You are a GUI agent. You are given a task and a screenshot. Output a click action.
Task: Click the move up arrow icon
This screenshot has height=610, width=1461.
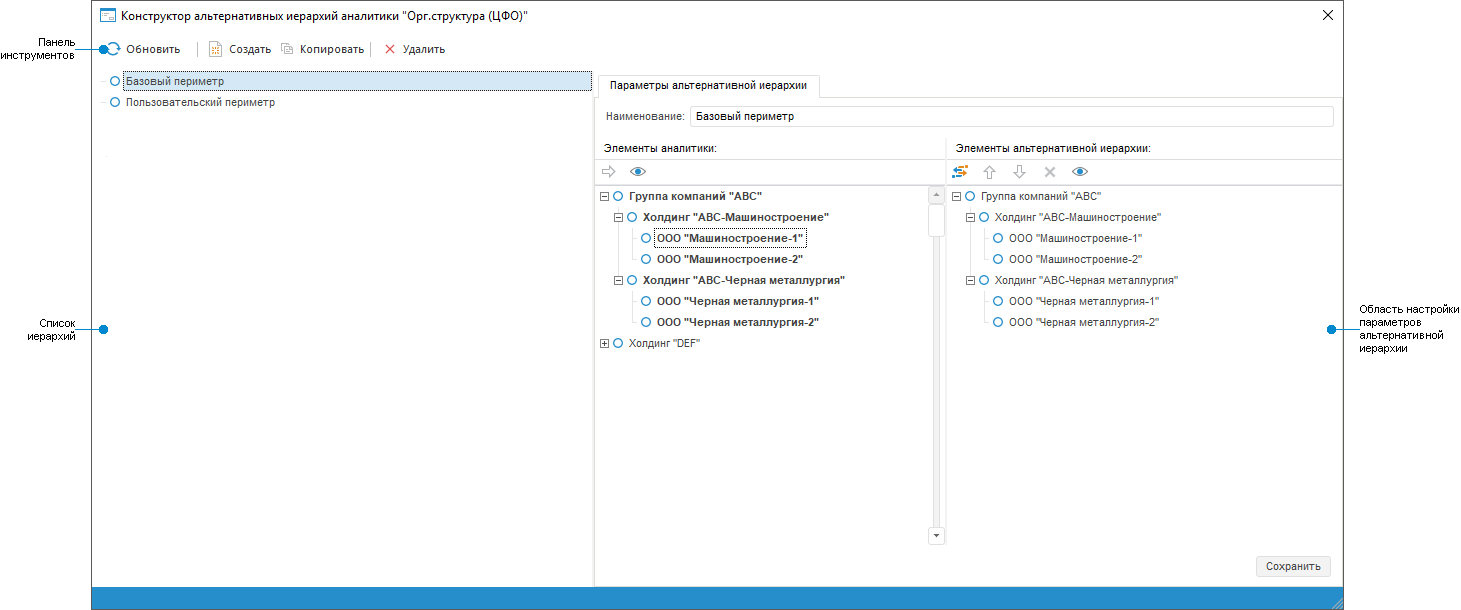tap(989, 172)
